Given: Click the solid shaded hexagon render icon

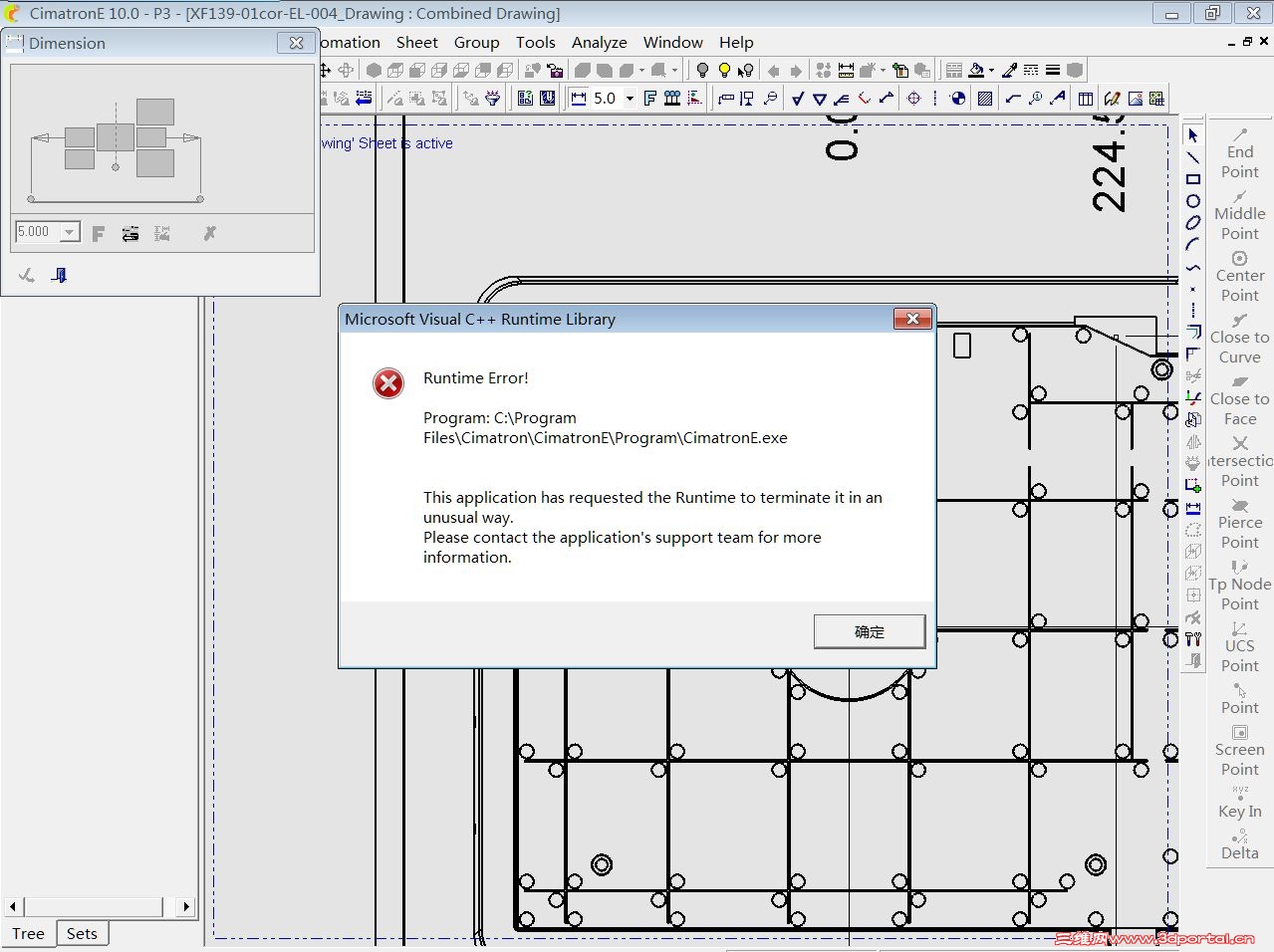Looking at the screenshot, I should tap(374, 70).
